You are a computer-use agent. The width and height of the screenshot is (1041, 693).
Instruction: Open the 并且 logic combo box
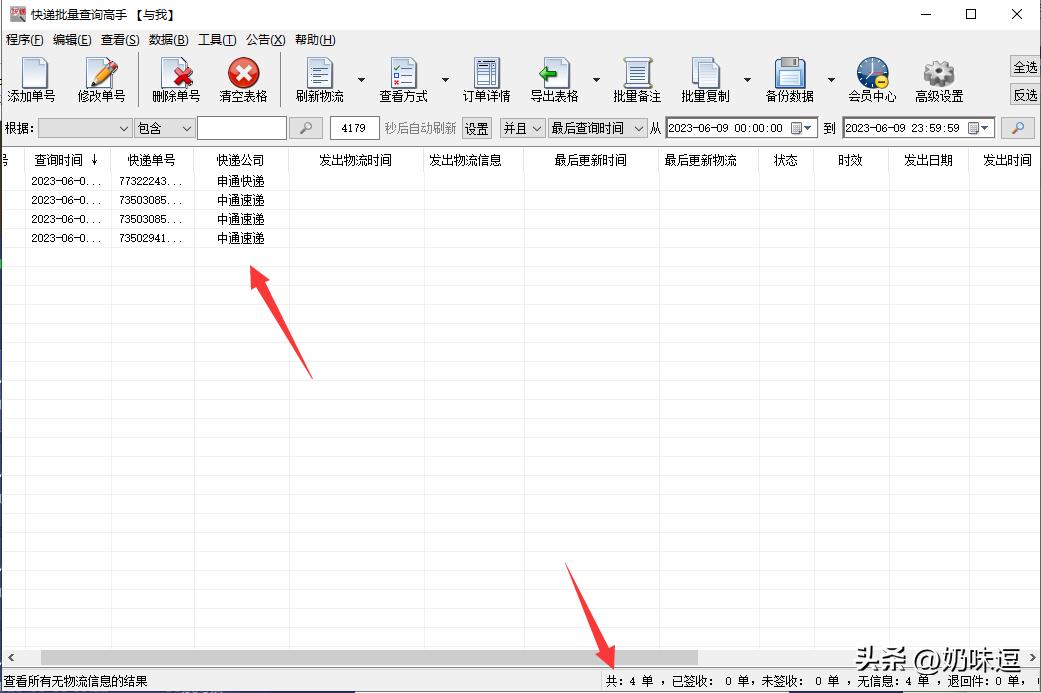coord(522,128)
